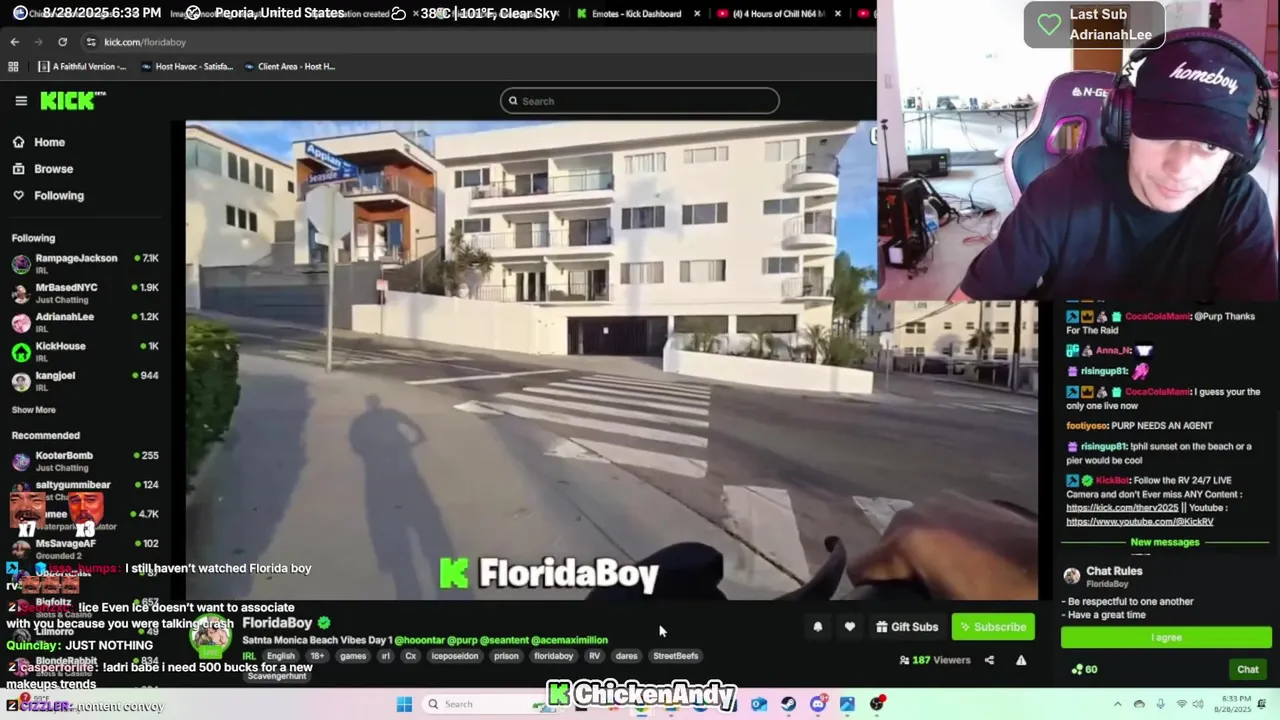Expand followed channels with Show More
Viewport: 1280px width, 720px height.
coord(33,410)
